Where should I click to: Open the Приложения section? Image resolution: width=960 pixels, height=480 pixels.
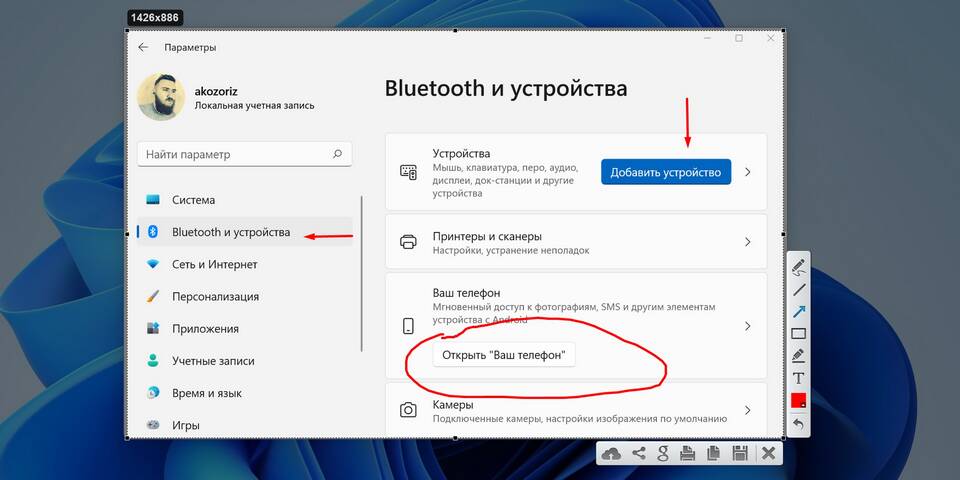point(245,329)
